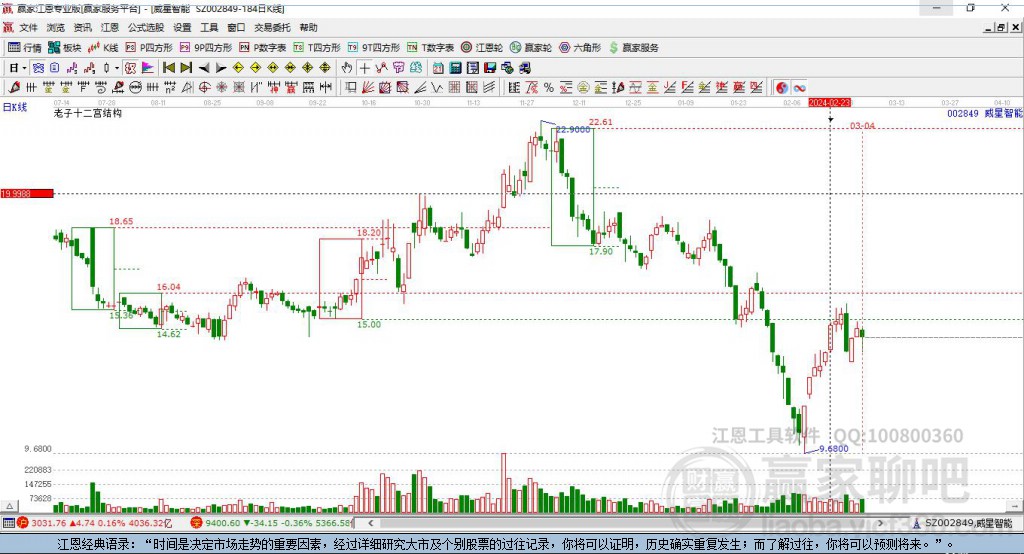Toggle the colored gradient triangle icon
Screen dimensions: 1024x554
point(148,68)
